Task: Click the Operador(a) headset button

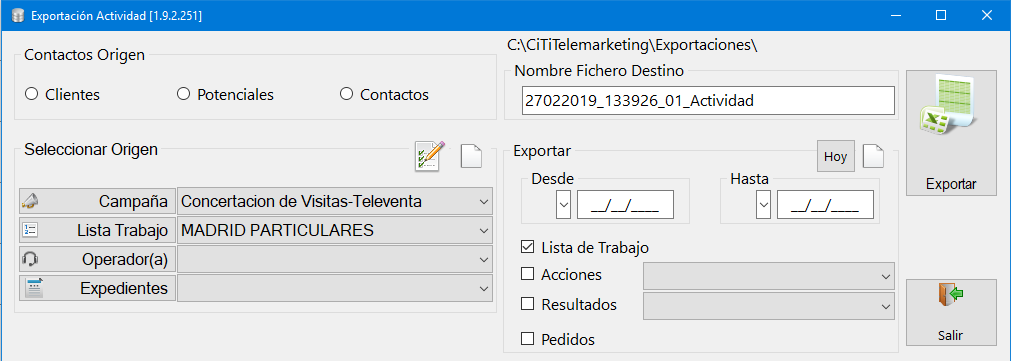Action: [97, 259]
